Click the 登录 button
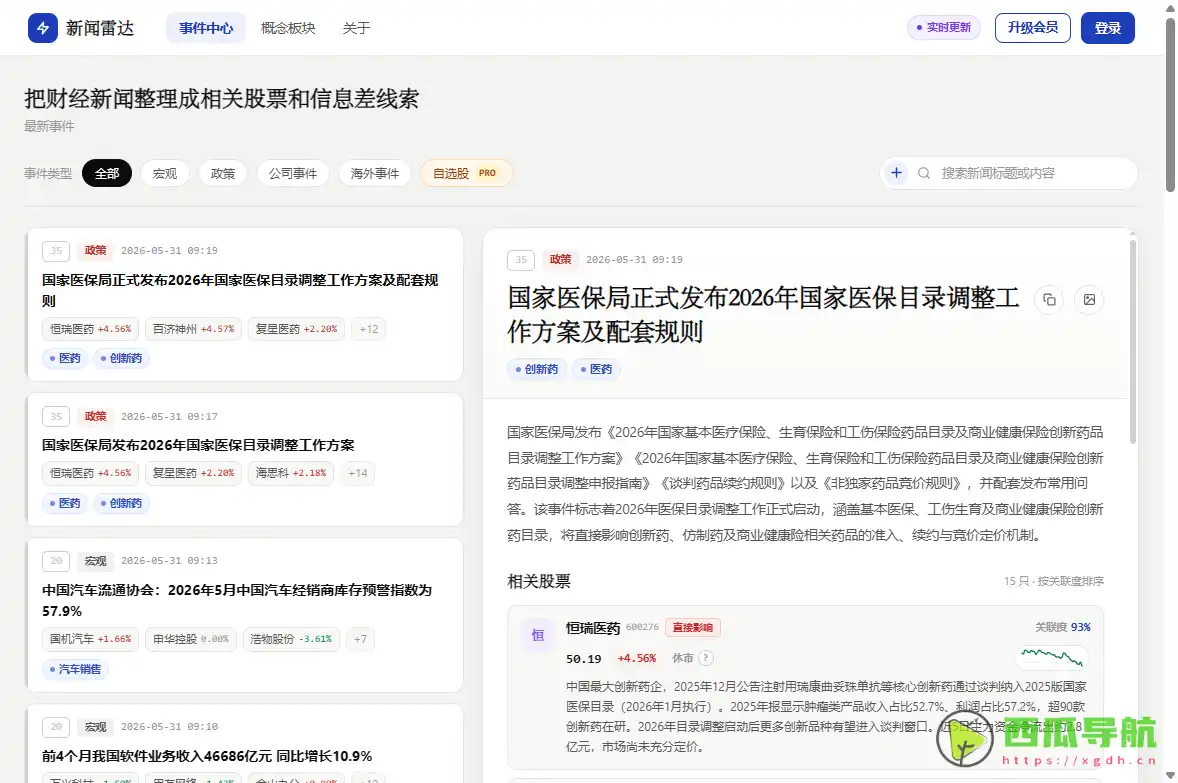Viewport: 1178px width, 783px height. 1107,28
